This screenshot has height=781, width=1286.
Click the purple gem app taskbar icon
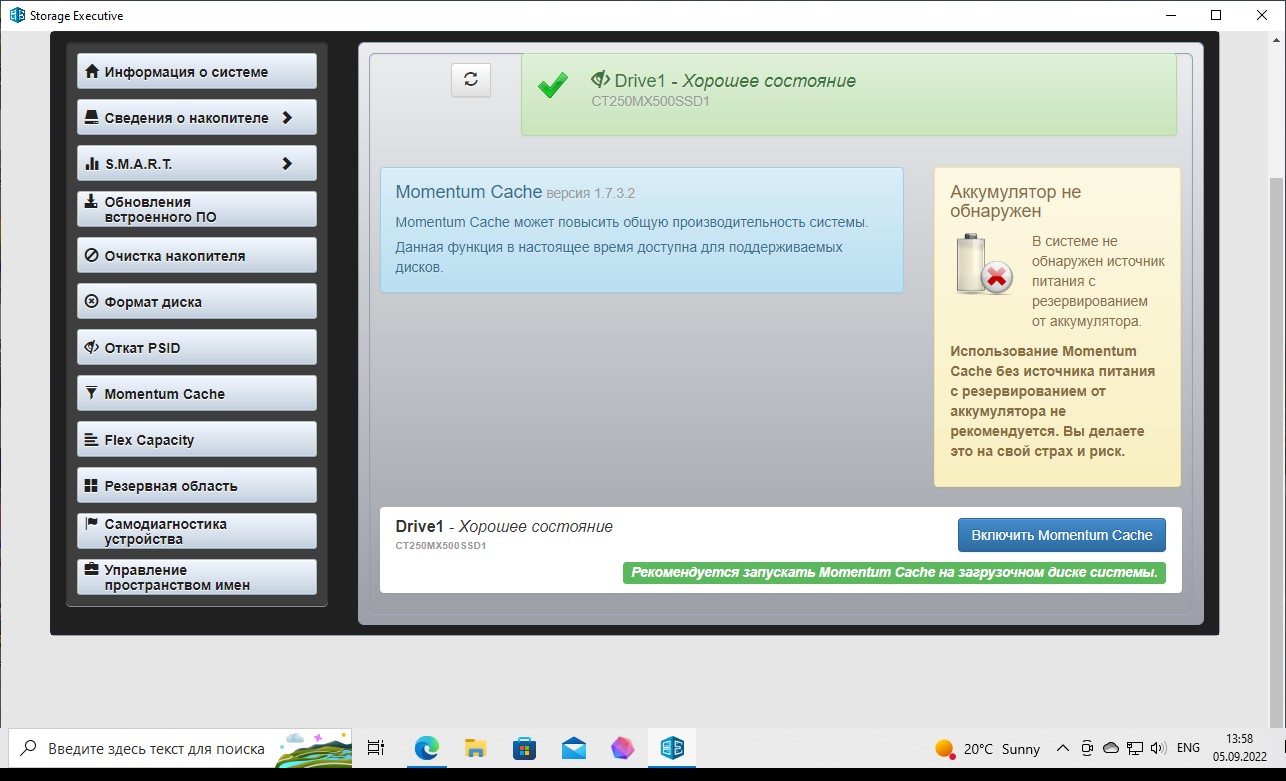tap(622, 748)
